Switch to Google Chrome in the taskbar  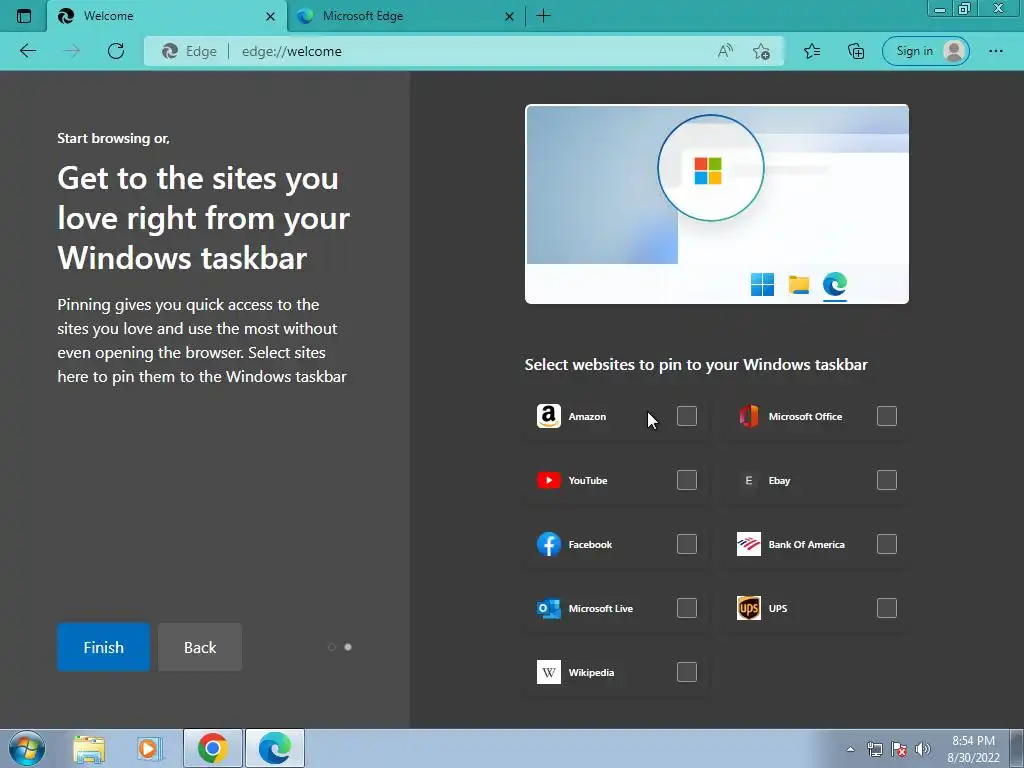[213, 748]
